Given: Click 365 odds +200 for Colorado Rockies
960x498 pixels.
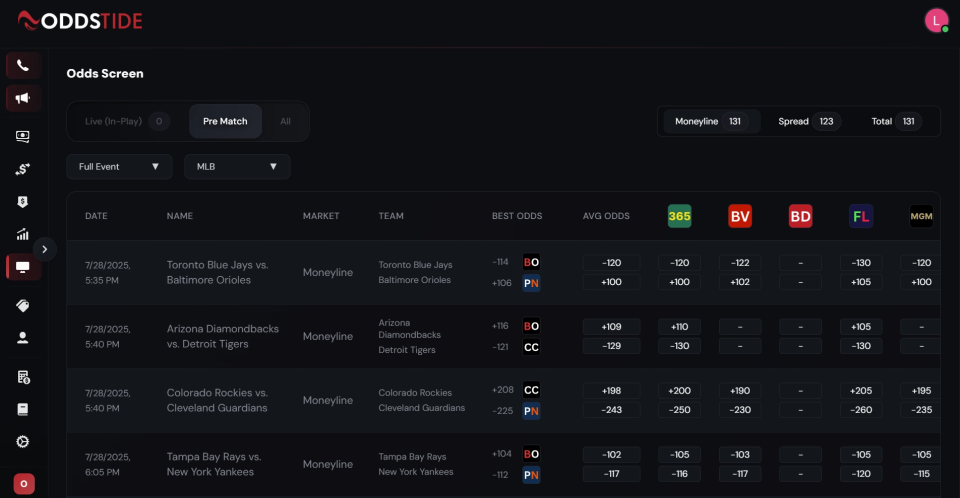Looking at the screenshot, I should pos(680,391).
